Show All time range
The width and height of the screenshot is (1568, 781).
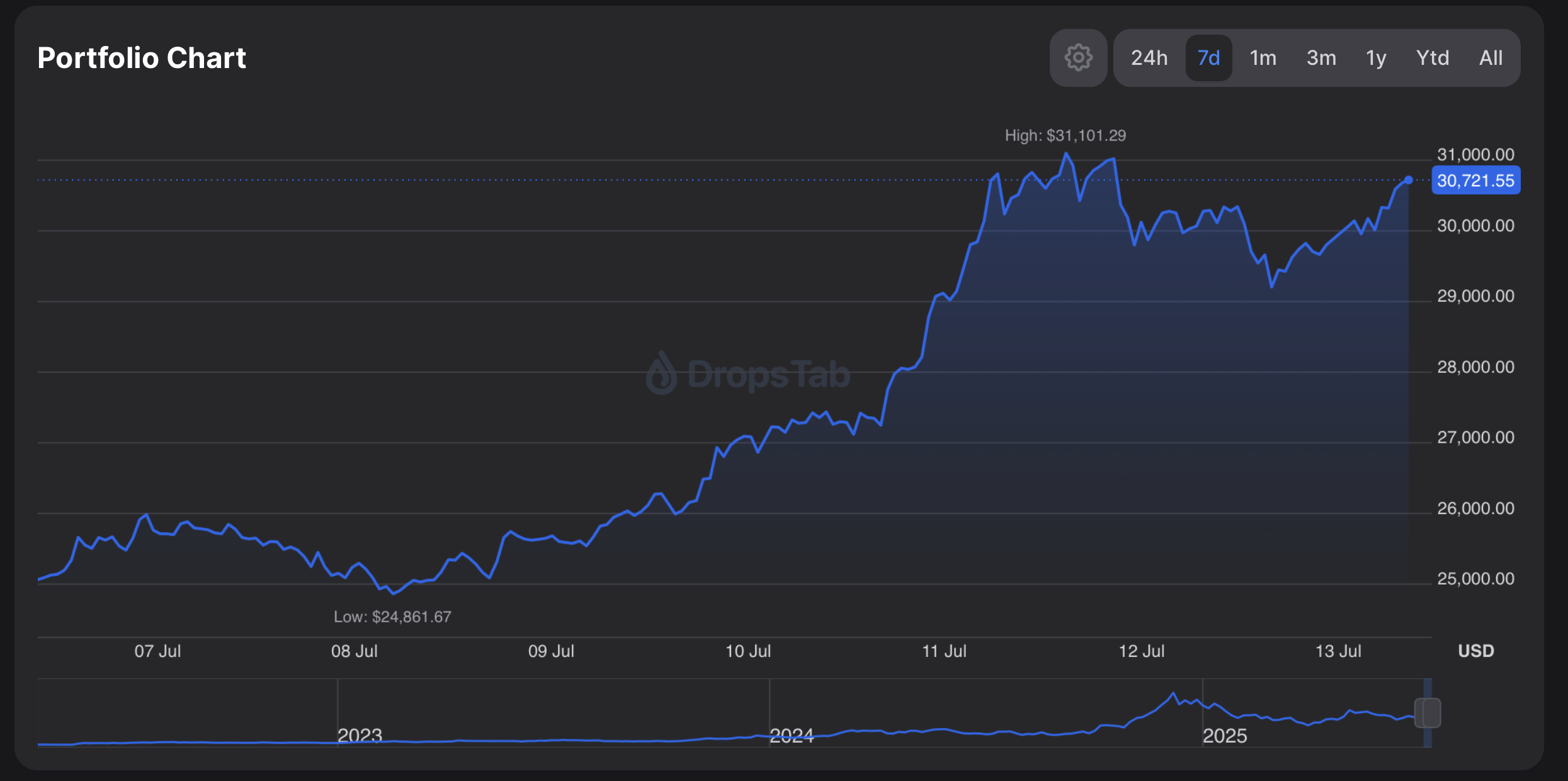point(1491,58)
